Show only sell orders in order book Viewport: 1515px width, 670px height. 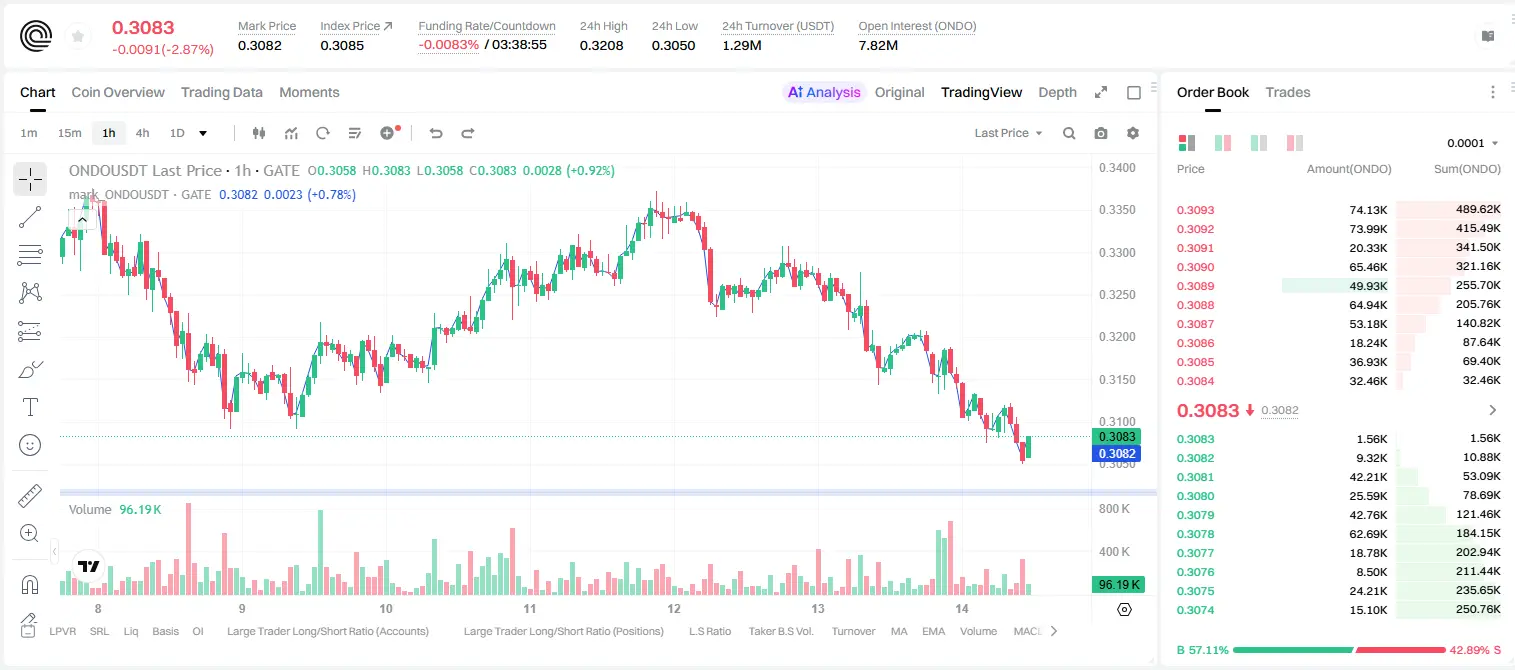click(x=1294, y=143)
